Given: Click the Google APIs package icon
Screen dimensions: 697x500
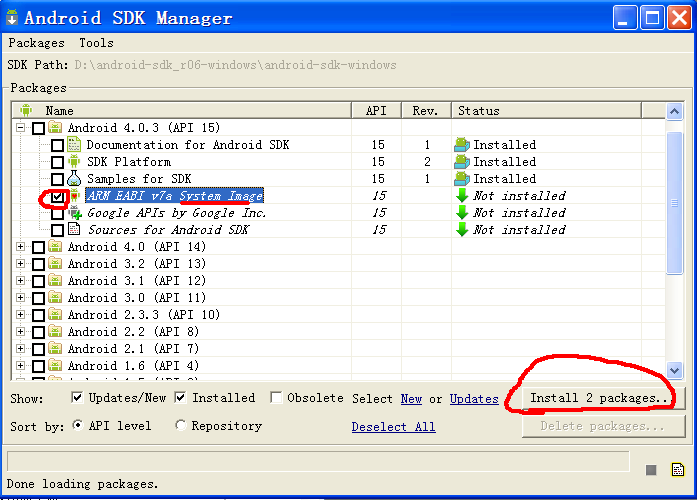Looking at the screenshot, I should (x=74, y=213).
